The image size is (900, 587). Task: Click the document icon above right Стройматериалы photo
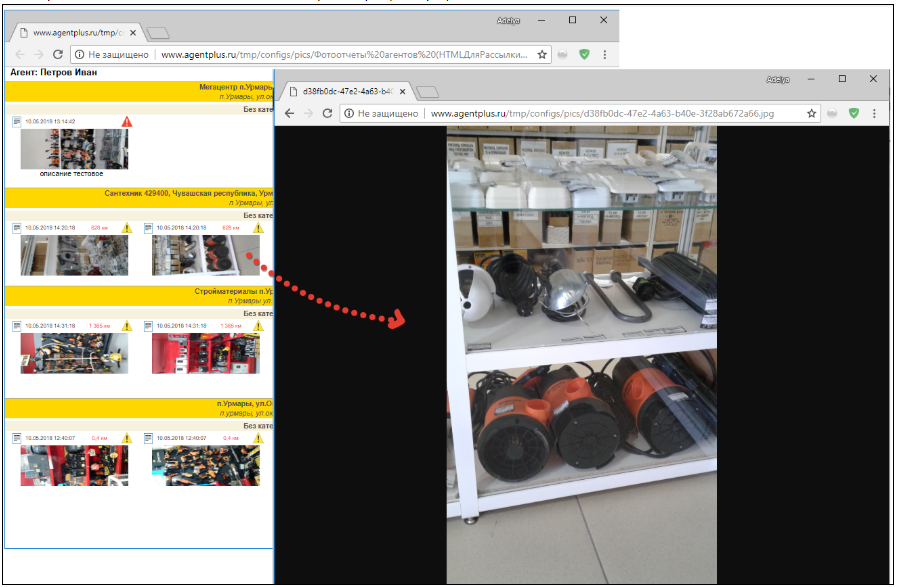tap(148, 326)
